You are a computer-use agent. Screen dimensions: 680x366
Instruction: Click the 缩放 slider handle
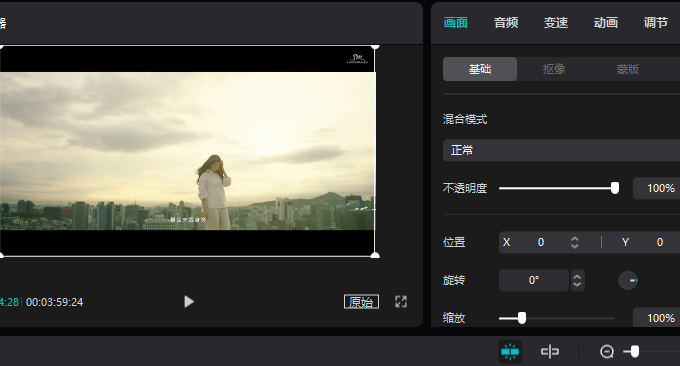522,318
